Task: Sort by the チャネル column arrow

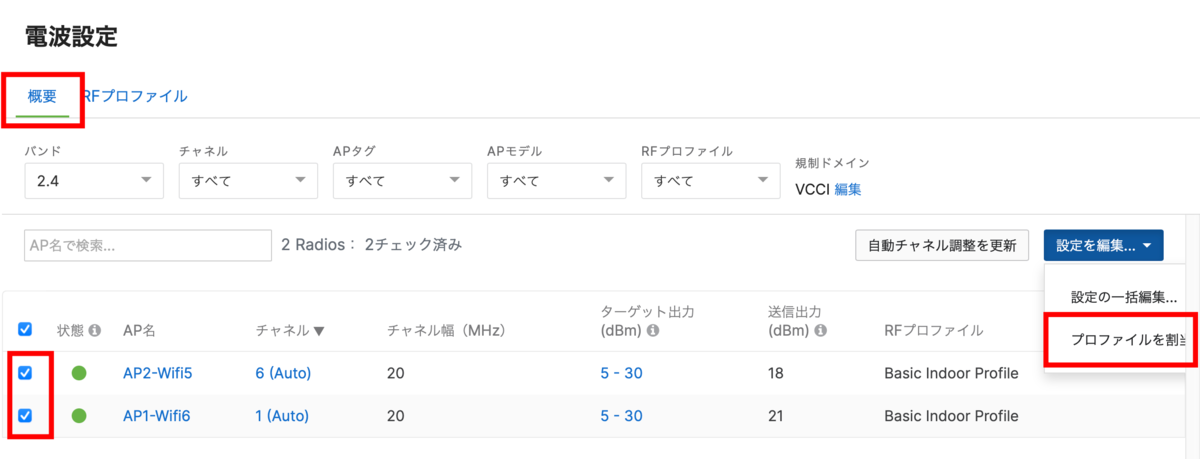Action: click(x=319, y=330)
